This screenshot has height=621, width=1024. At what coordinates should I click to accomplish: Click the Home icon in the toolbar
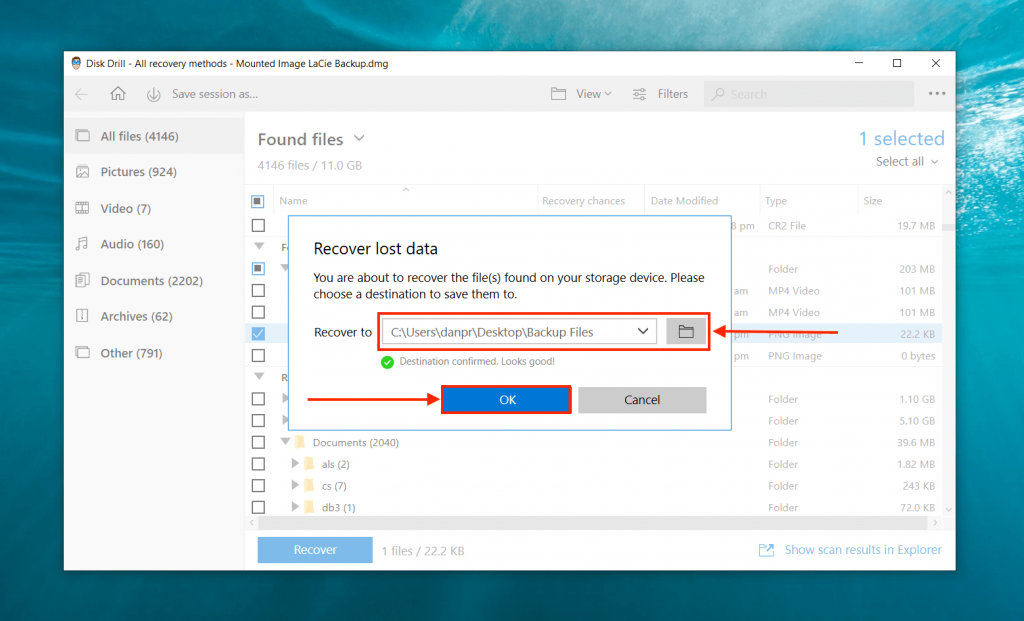117,93
